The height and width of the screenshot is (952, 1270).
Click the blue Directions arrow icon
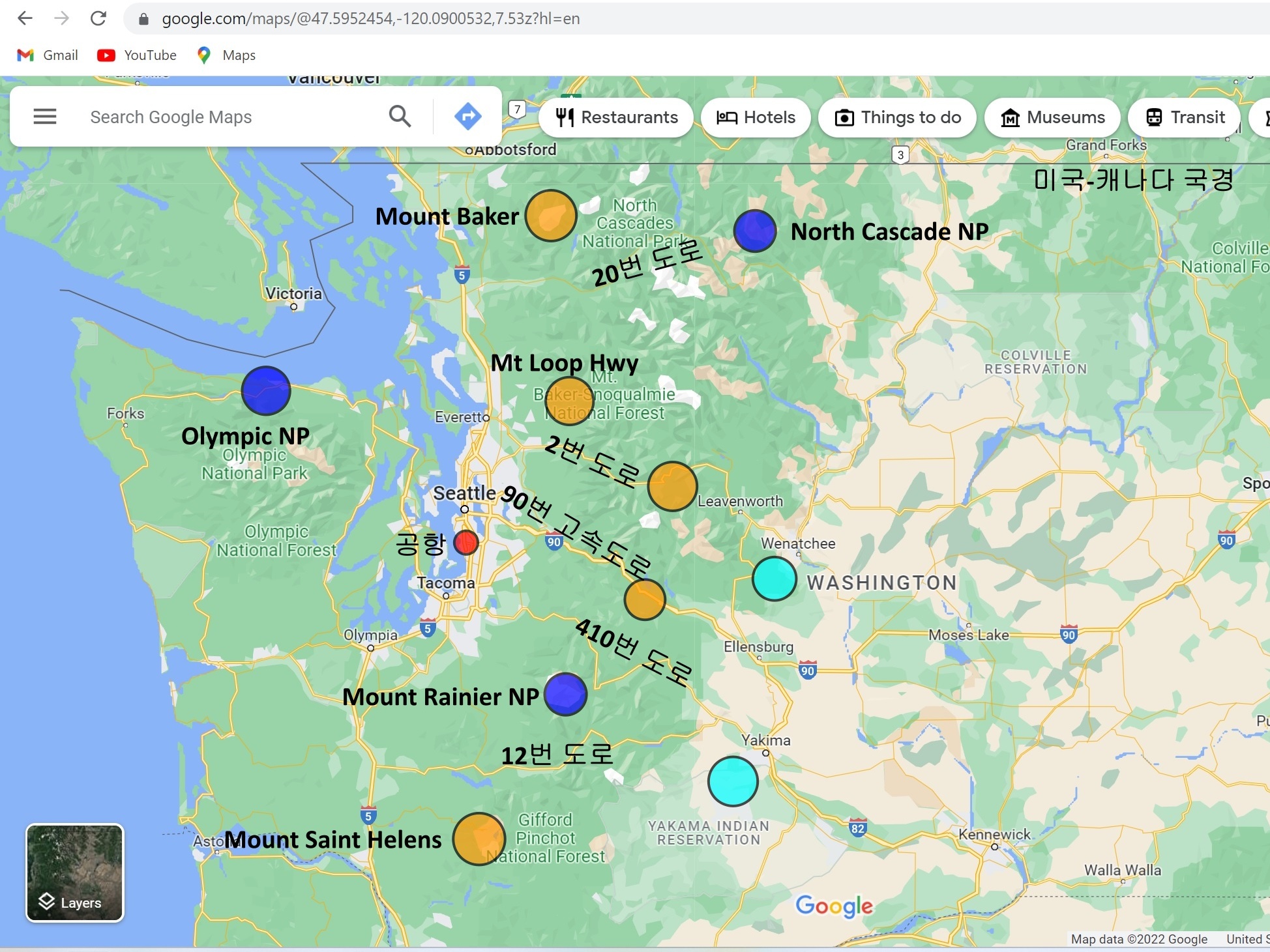467,117
